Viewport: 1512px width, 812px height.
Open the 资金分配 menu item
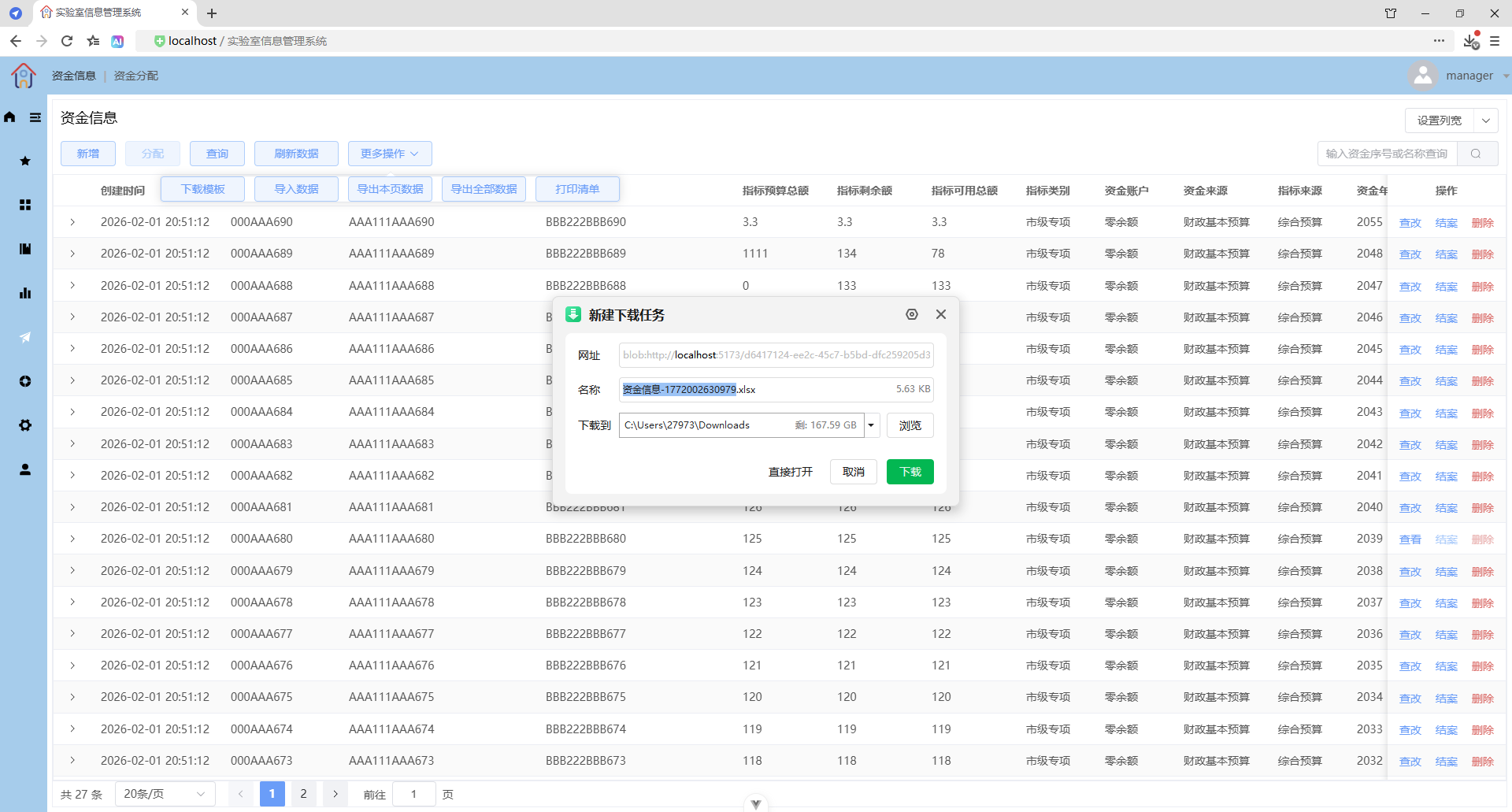point(136,76)
